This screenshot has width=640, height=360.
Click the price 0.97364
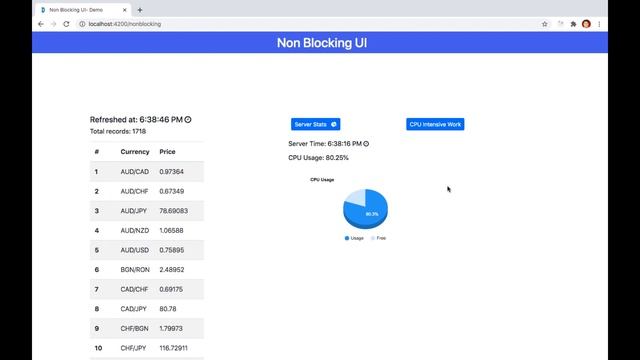[x=171, y=171]
